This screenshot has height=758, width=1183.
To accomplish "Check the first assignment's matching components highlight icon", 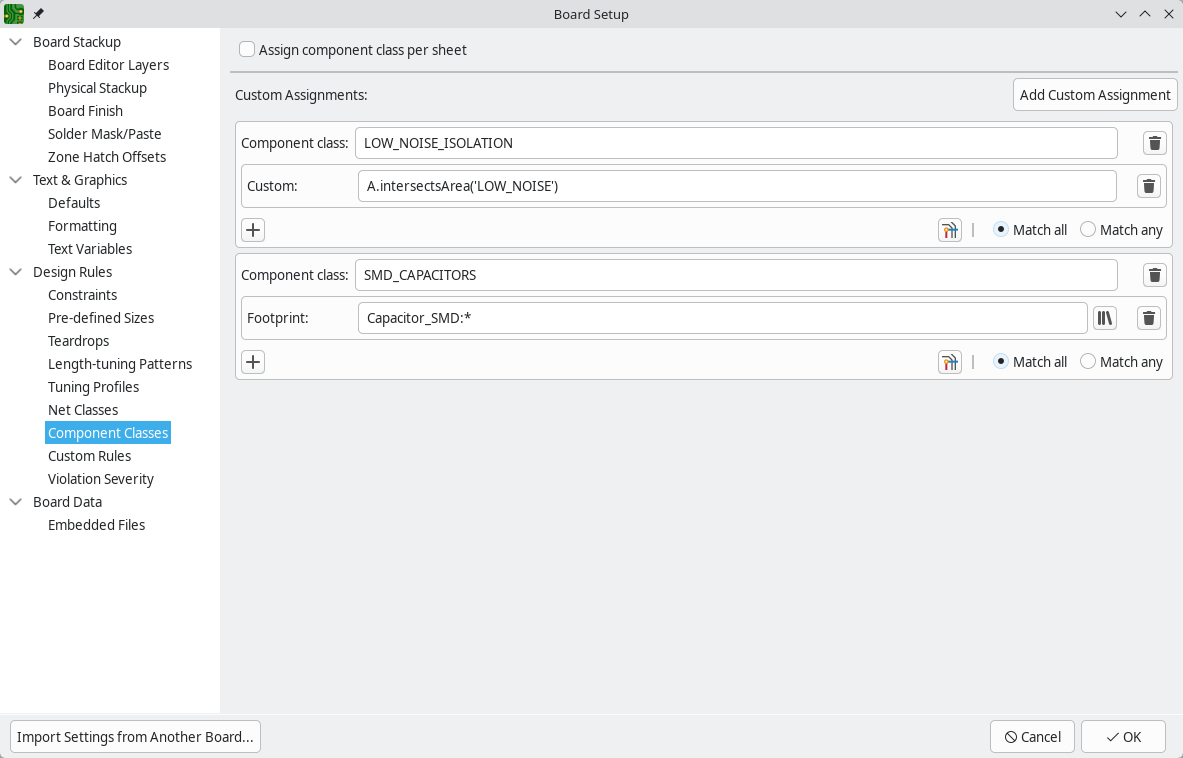I will click(x=948, y=229).
